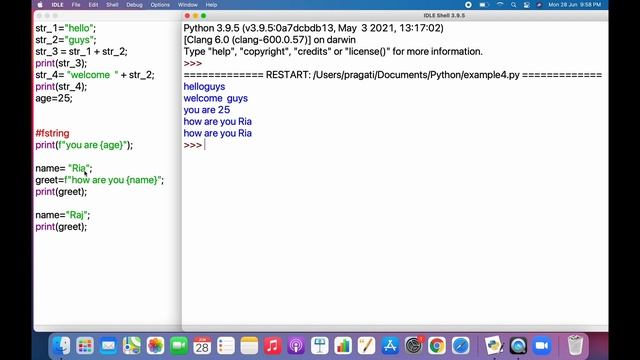The image size is (640, 360).
Task: Launch Safari from the dock
Action: [x=461, y=346]
